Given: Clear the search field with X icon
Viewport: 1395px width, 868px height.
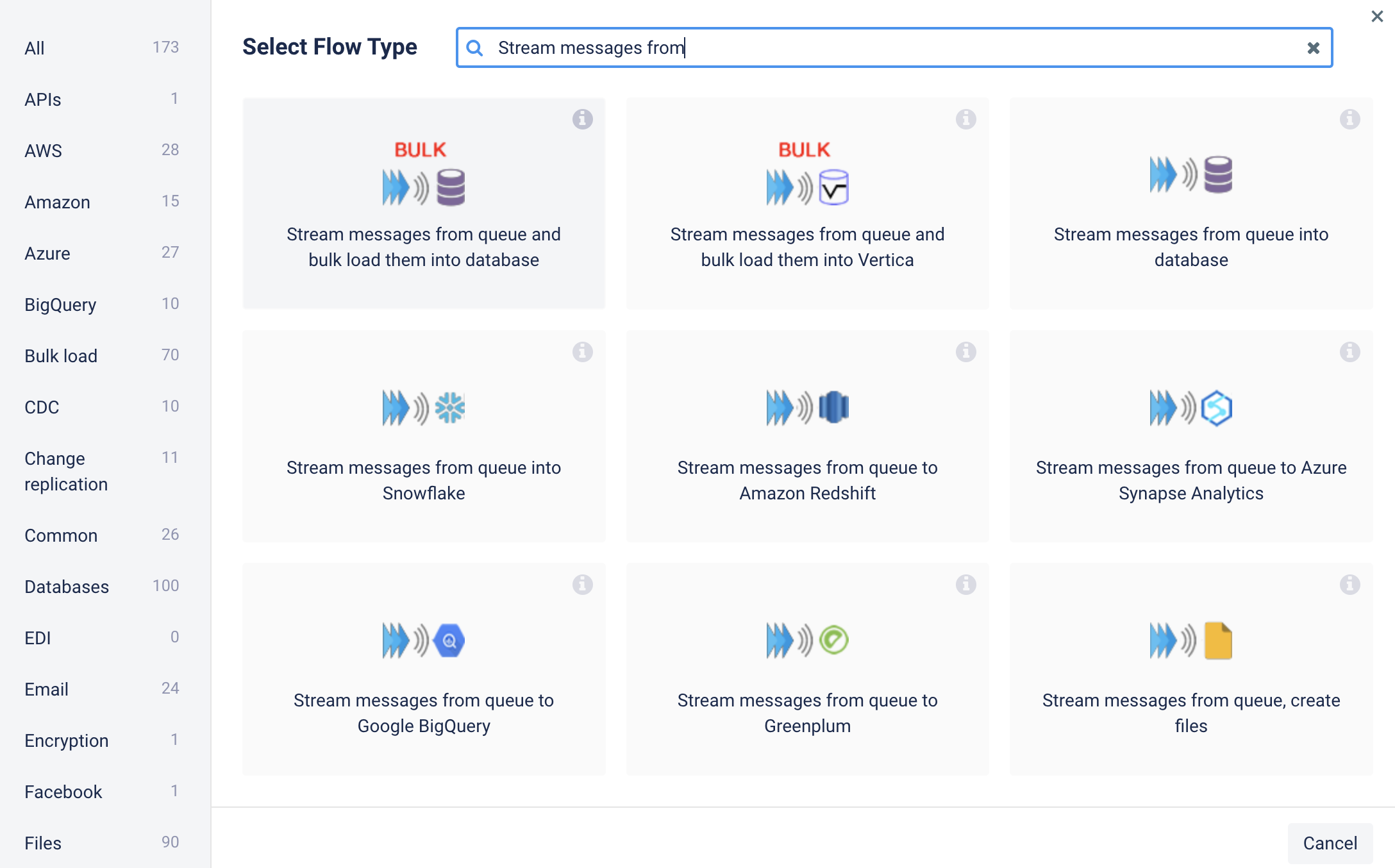Looking at the screenshot, I should point(1313,48).
